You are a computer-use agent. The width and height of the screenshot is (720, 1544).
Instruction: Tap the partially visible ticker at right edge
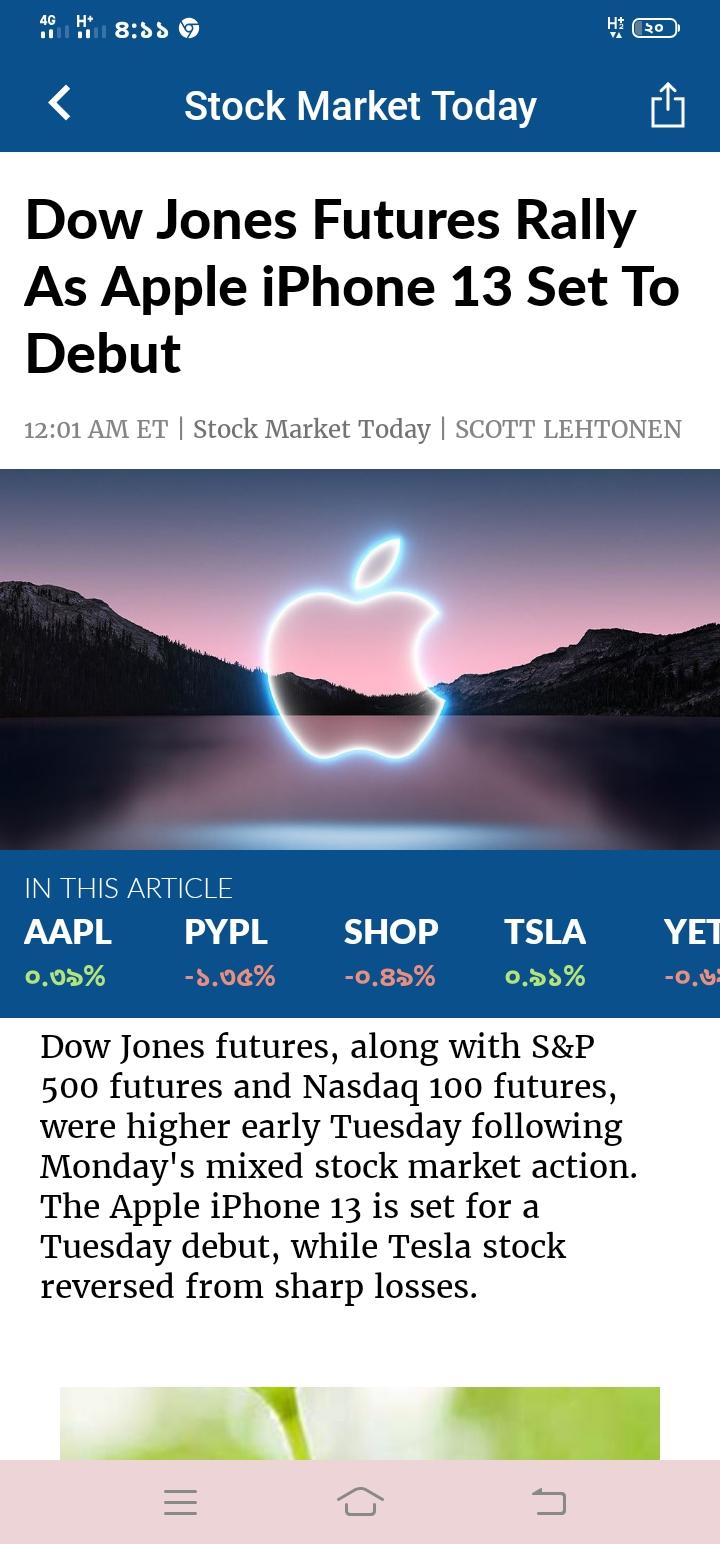[692, 932]
